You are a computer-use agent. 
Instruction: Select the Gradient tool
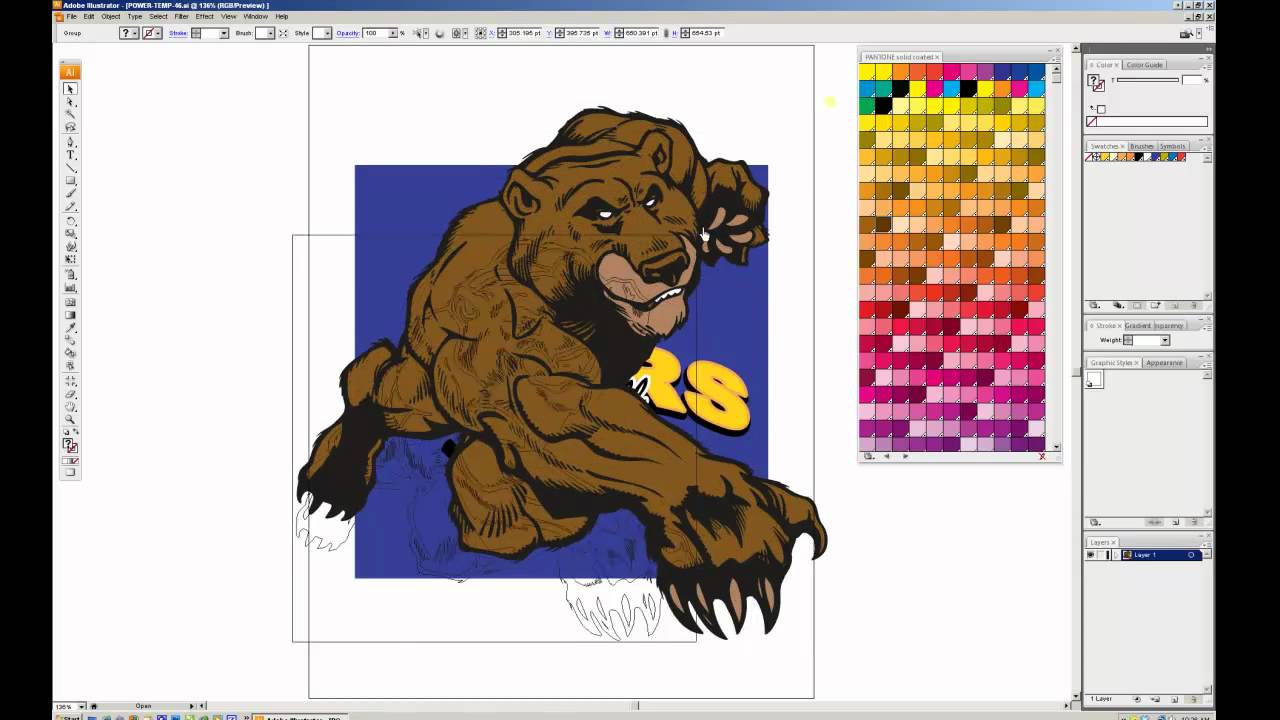point(70,314)
